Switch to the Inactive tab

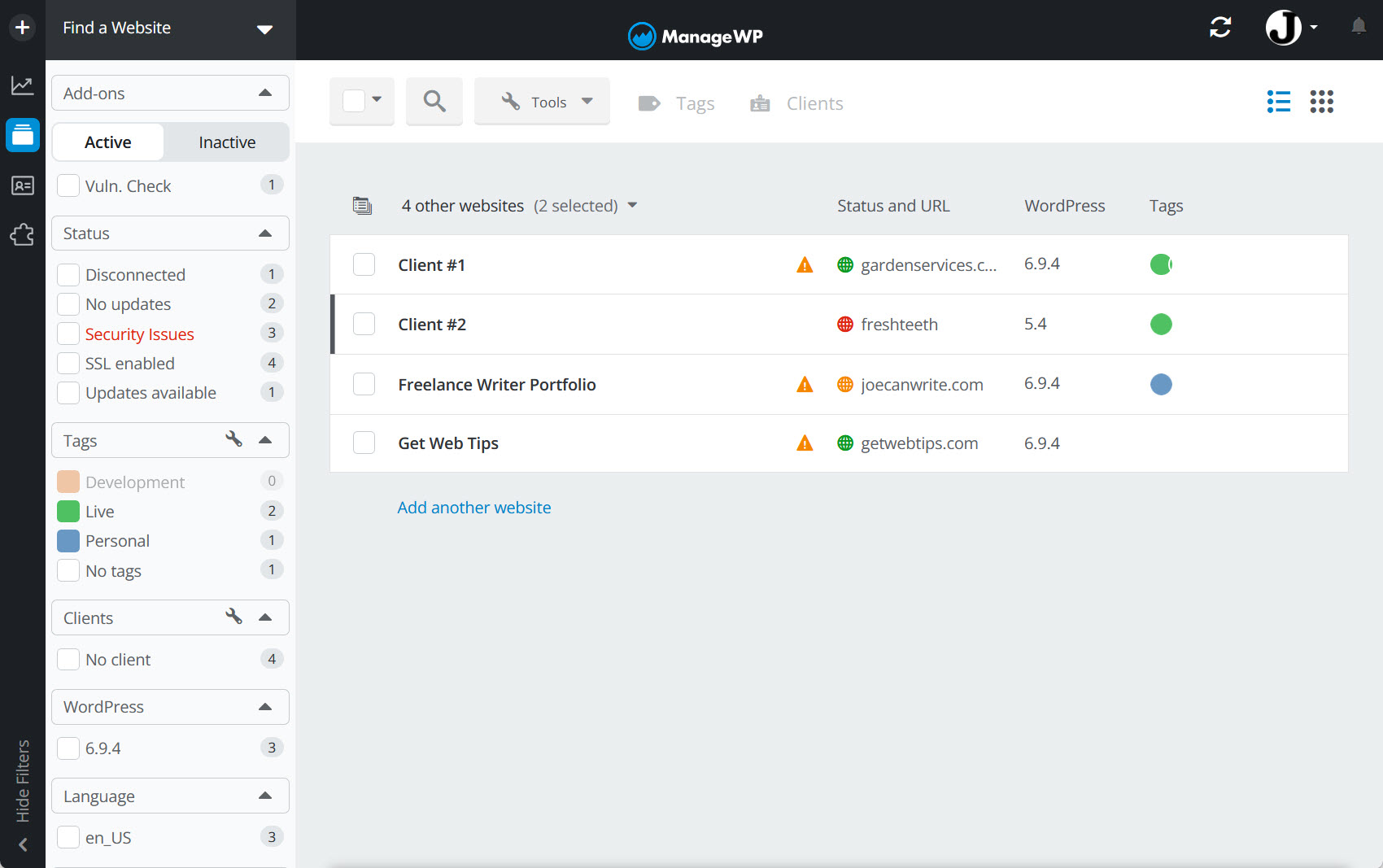226,142
